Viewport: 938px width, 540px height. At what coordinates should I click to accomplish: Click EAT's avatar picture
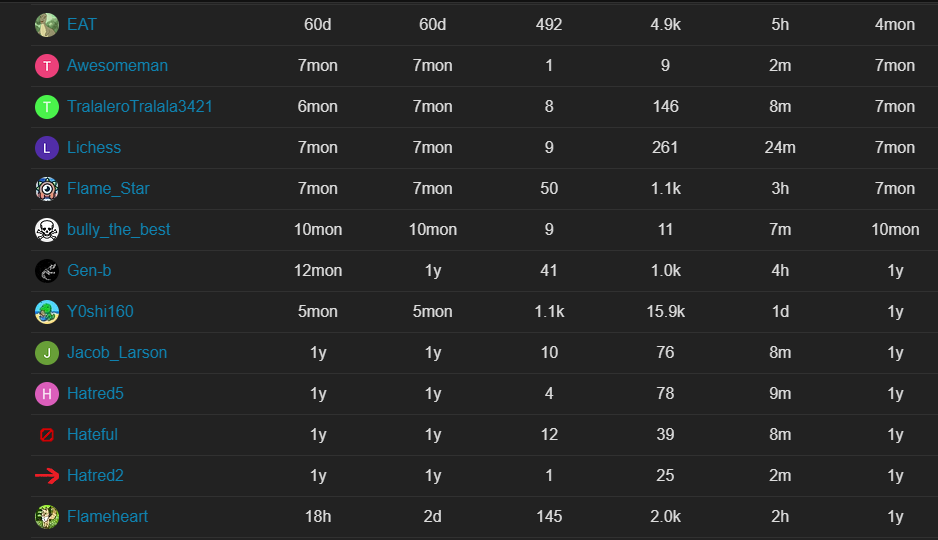46,25
